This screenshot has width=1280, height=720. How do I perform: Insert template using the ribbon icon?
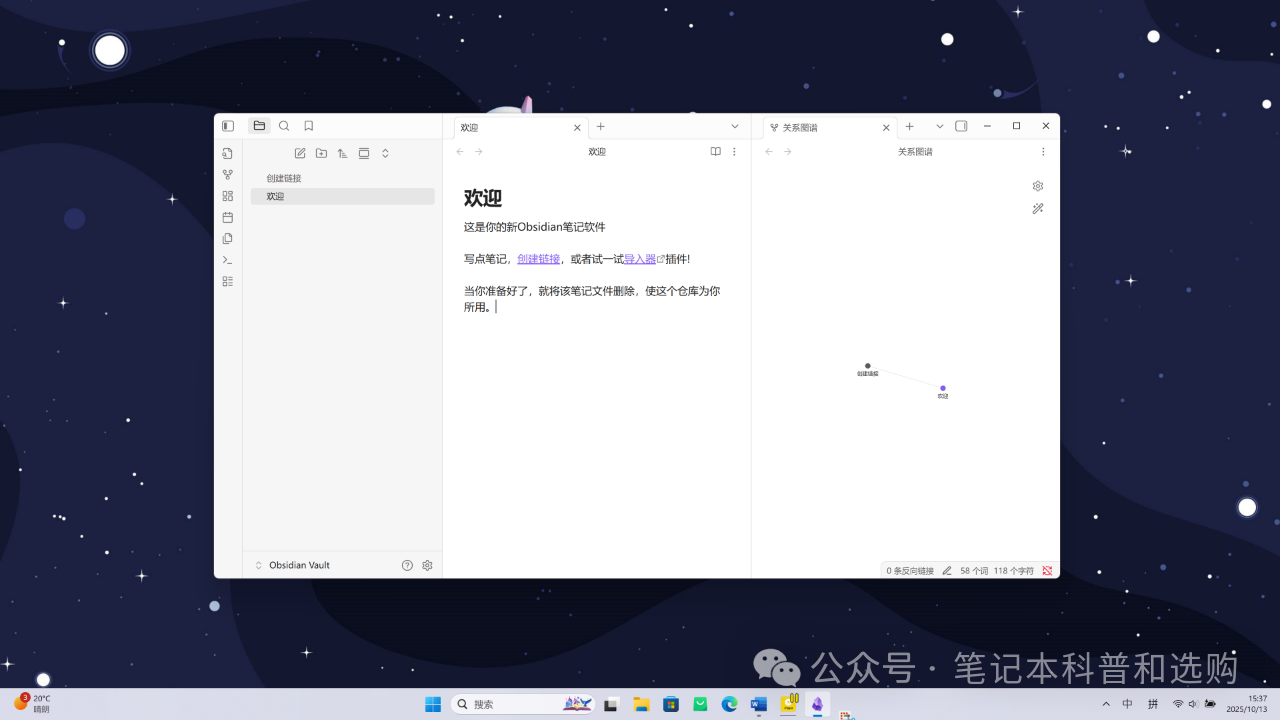(x=228, y=239)
